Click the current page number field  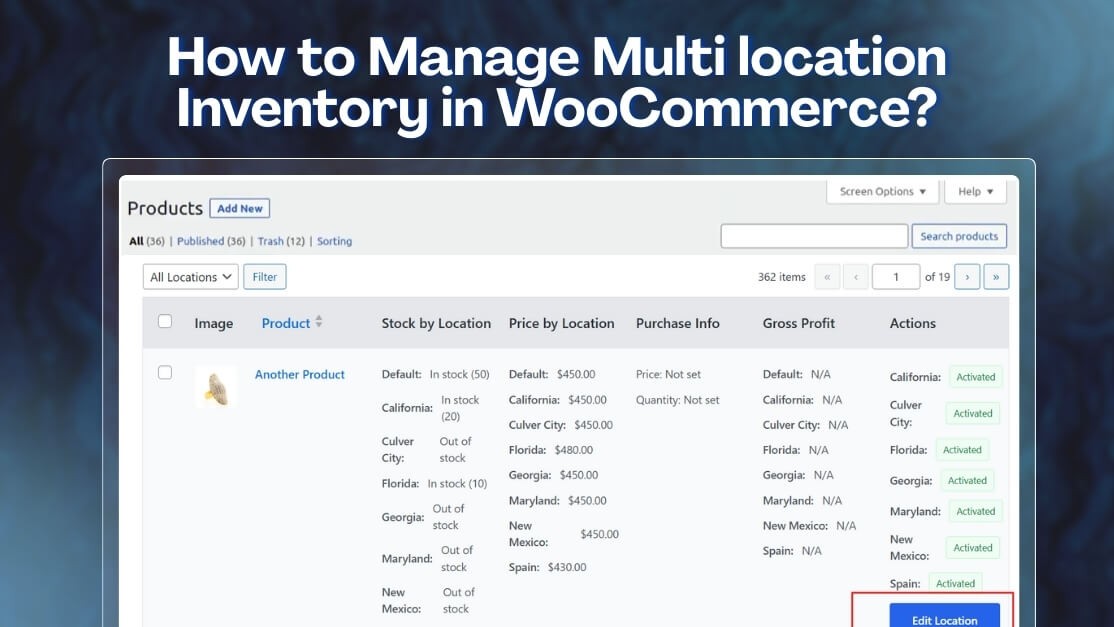[896, 277]
